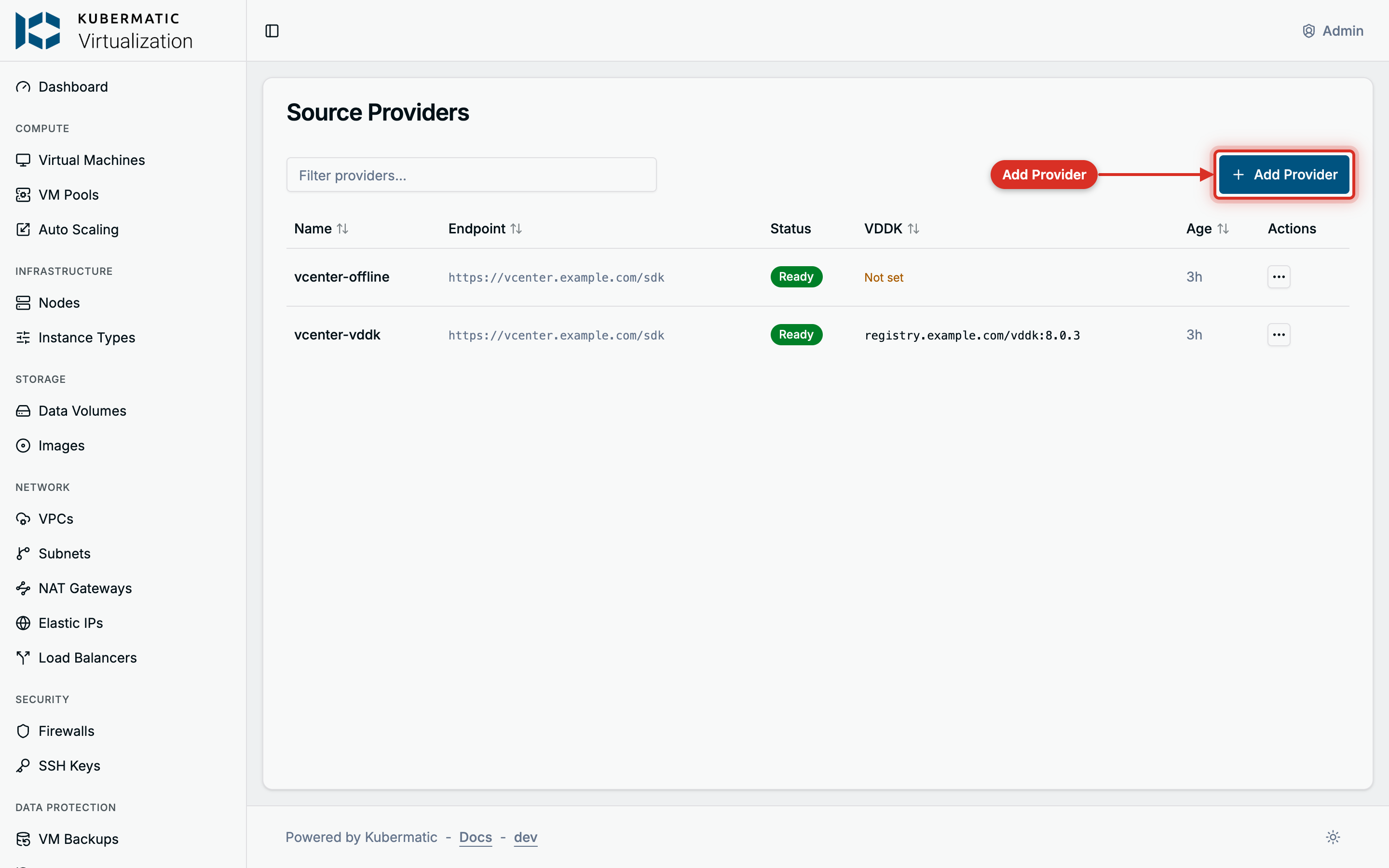Viewport: 1389px width, 868px height.
Task: Toggle the sidebar collapse icon
Action: (272, 31)
